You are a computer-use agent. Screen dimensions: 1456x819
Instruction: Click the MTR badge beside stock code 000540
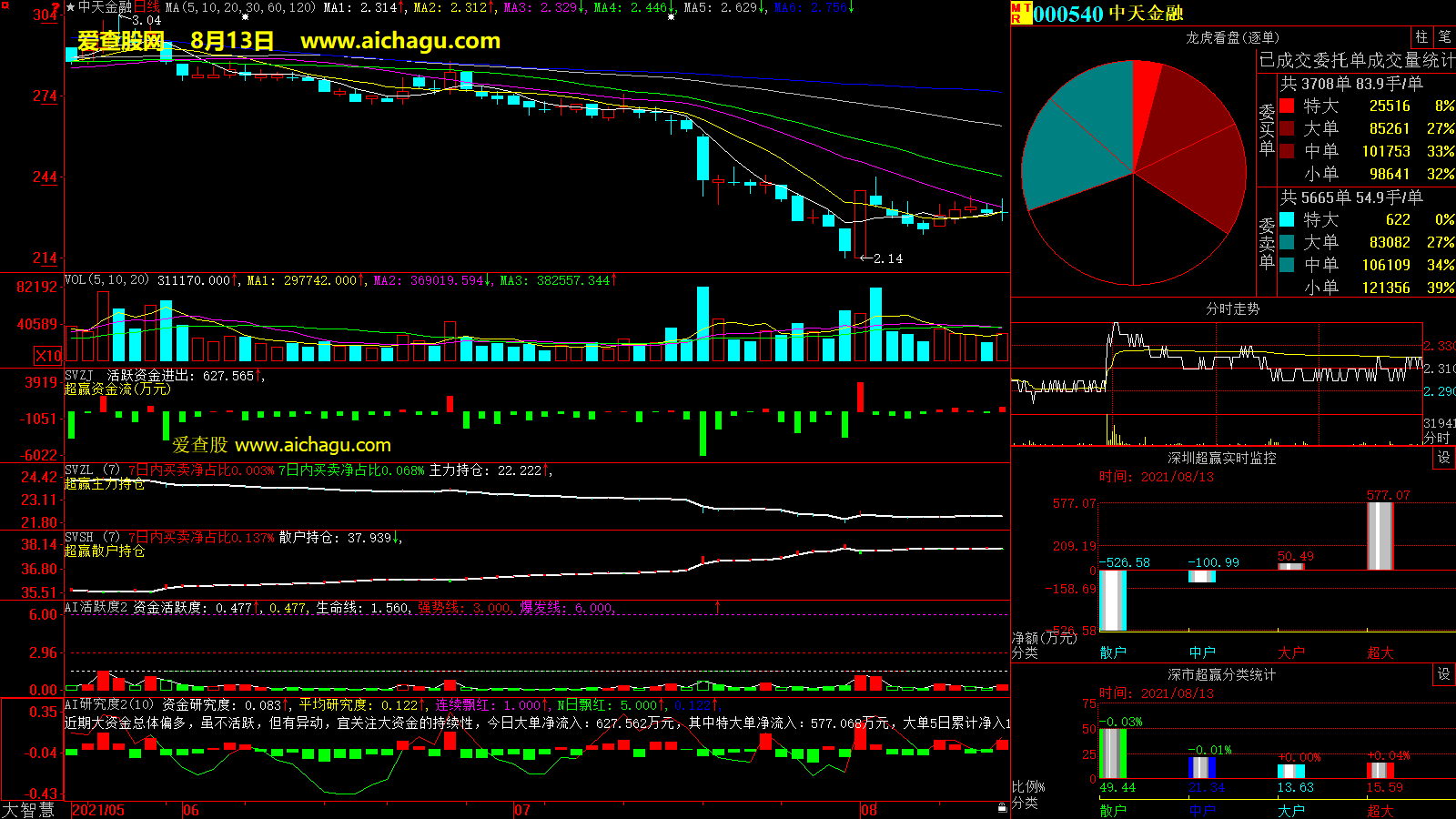1020,13
